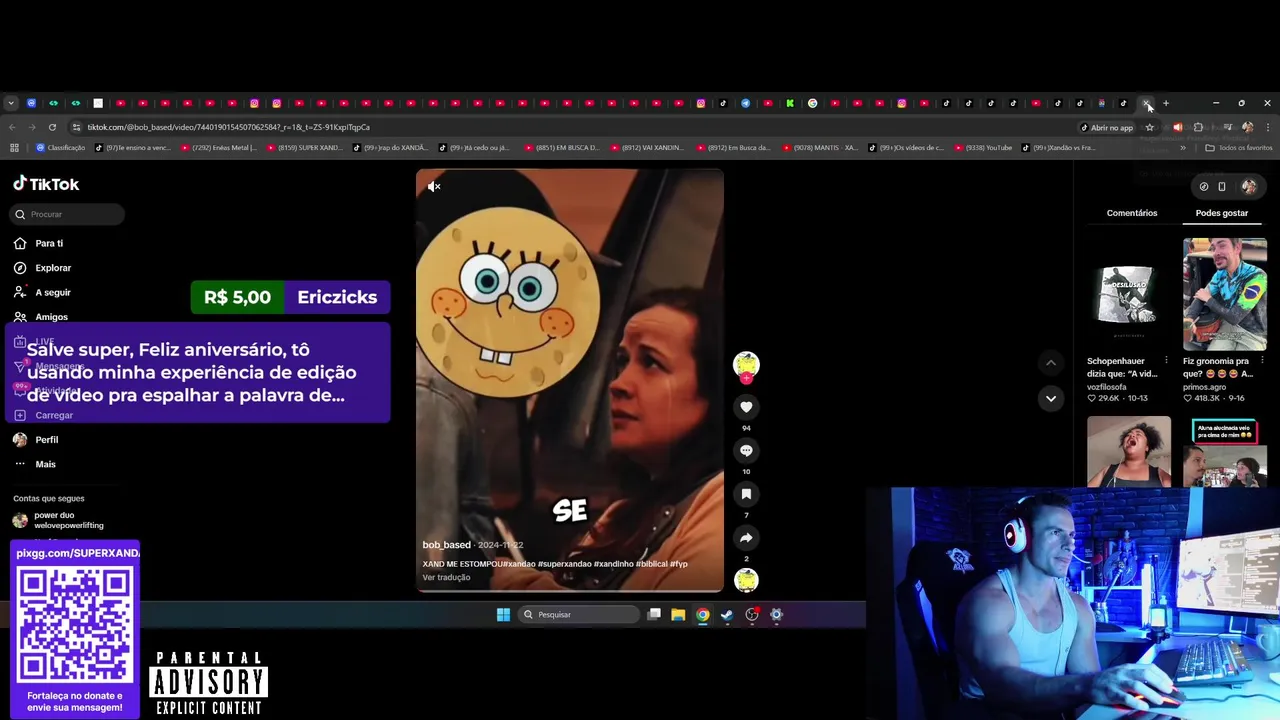Open the #biblical hashtag
The image size is (1280, 720).
pyautogui.click(x=651, y=564)
